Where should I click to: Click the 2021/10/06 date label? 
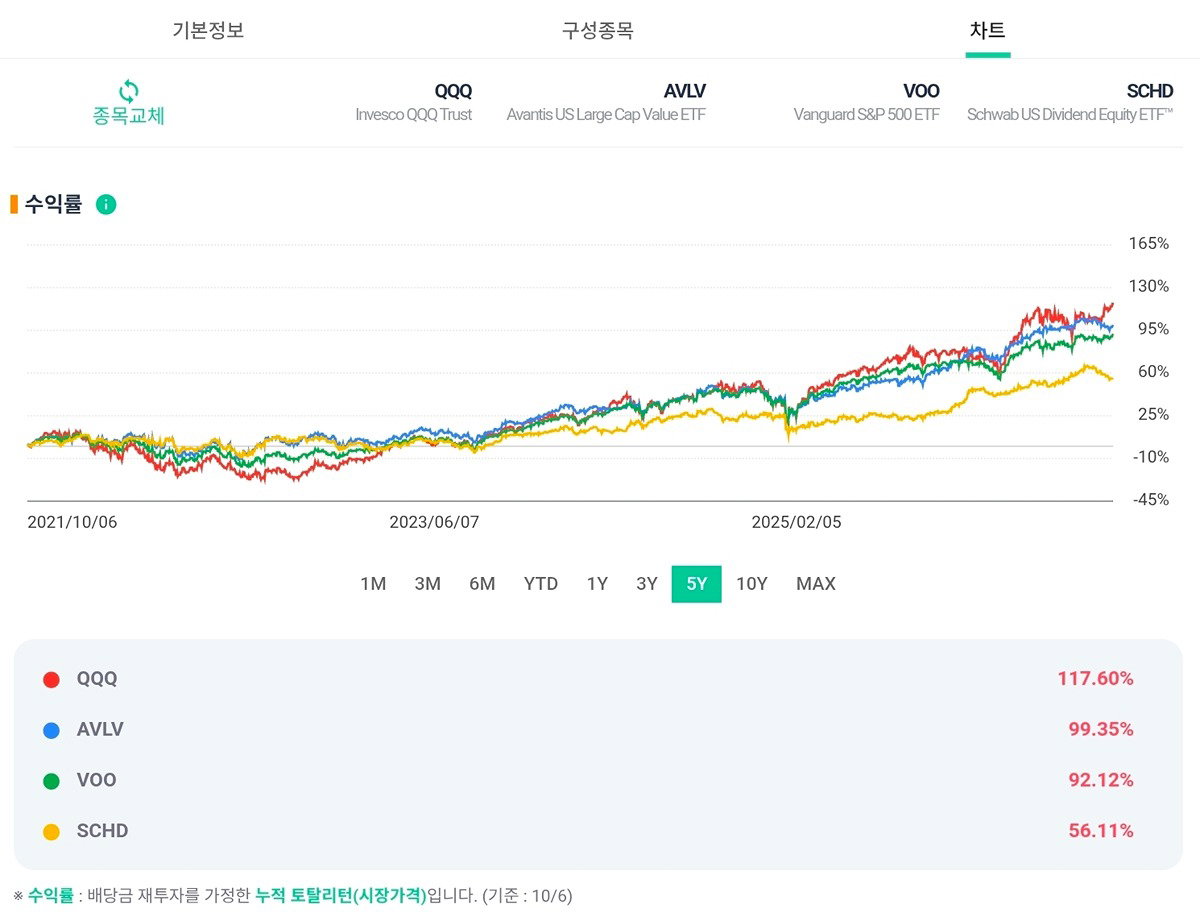pos(72,522)
